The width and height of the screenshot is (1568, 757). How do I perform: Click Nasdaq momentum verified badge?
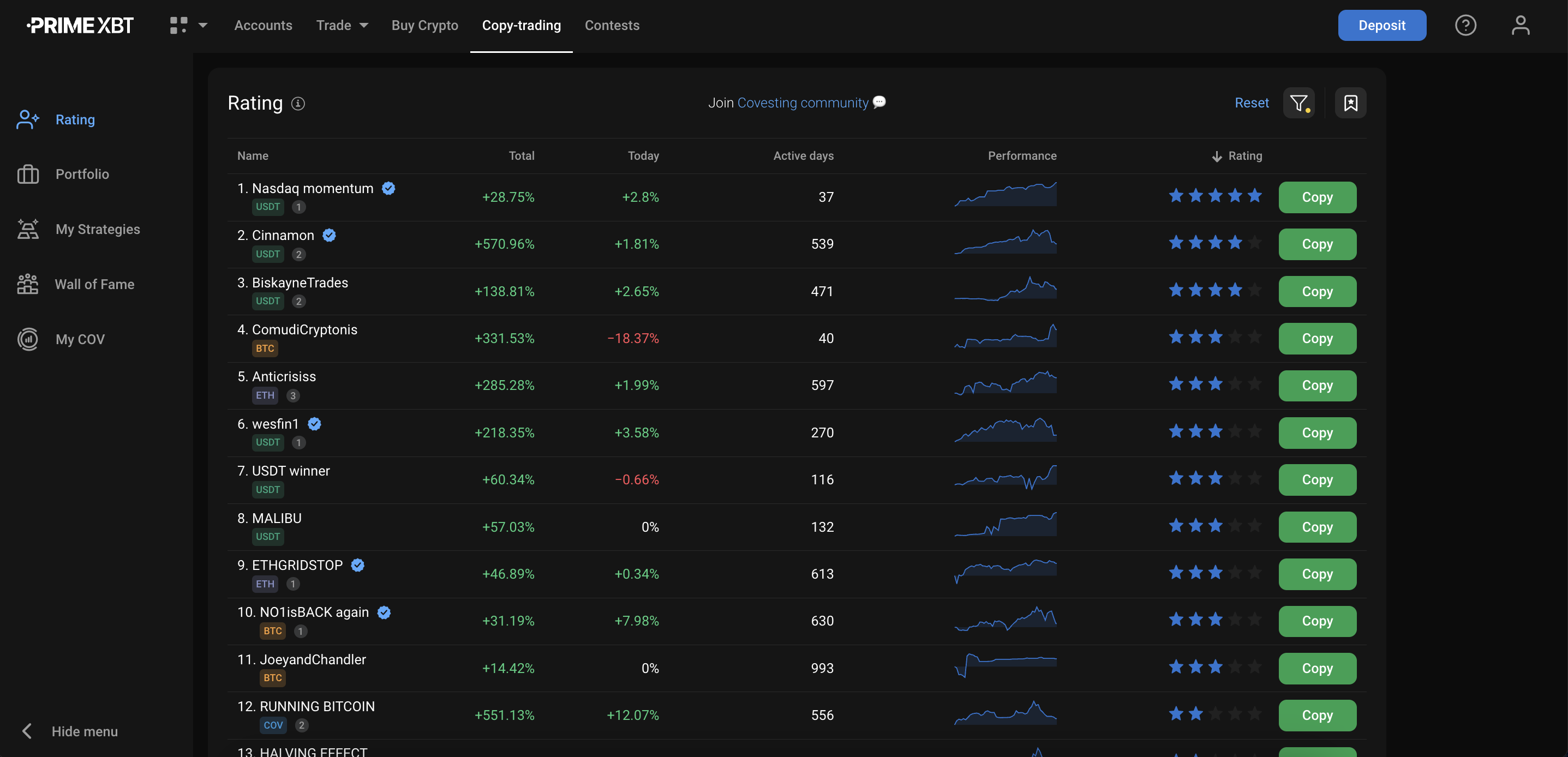(x=388, y=188)
